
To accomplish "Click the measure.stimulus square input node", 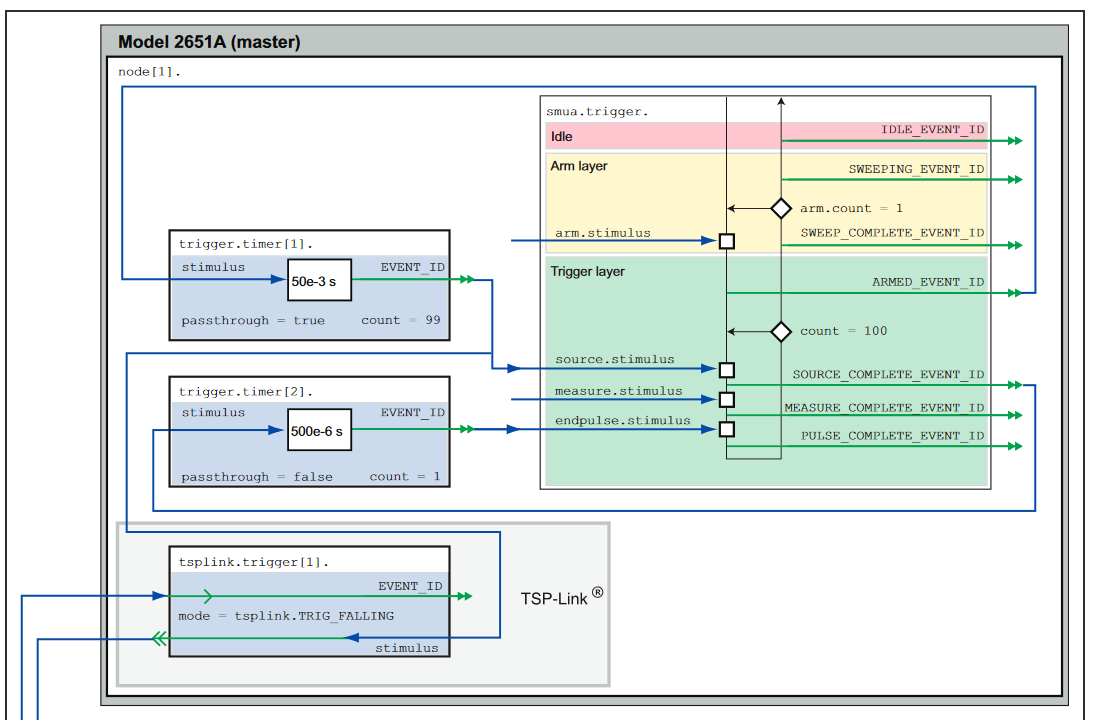I will click(x=727, y=400).
